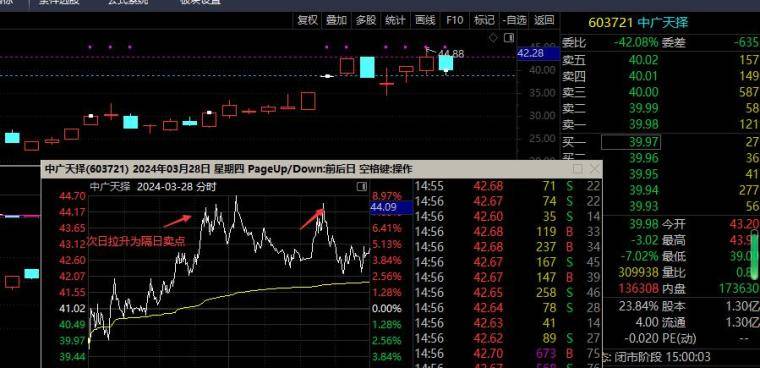Click the 8.97% label on intraday percent axis
760x368 pixels.
tap(387, 196)
